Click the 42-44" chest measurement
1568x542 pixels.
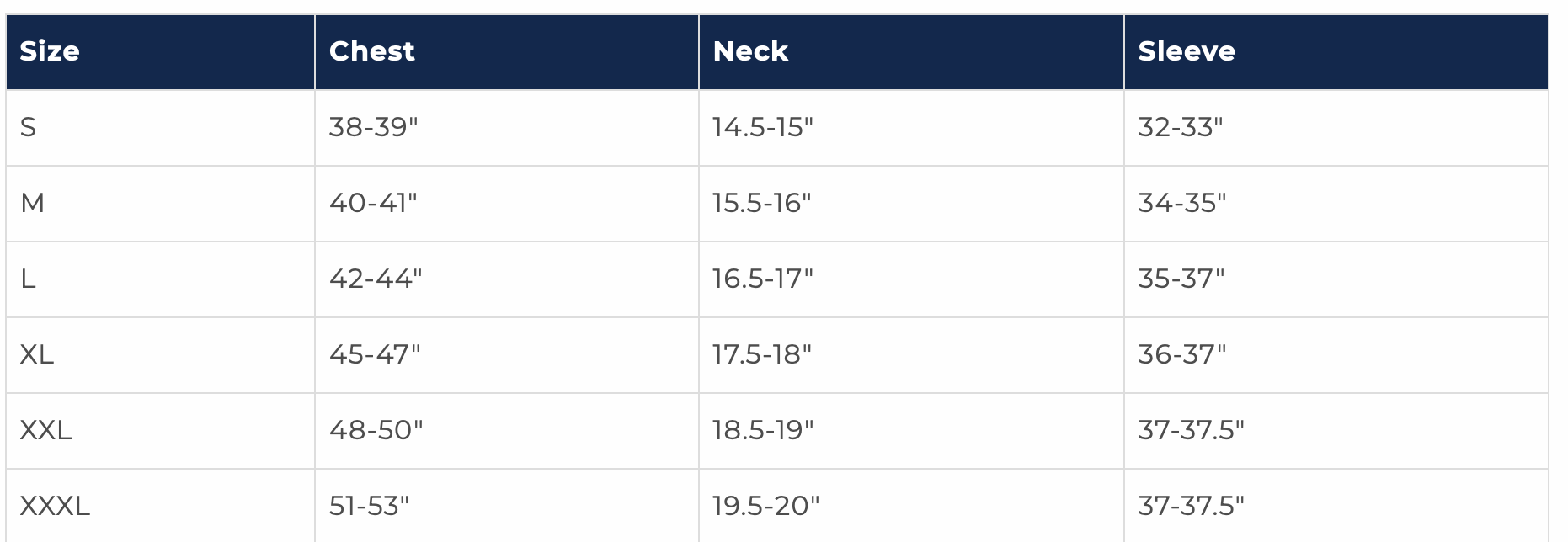coord(376,279)
